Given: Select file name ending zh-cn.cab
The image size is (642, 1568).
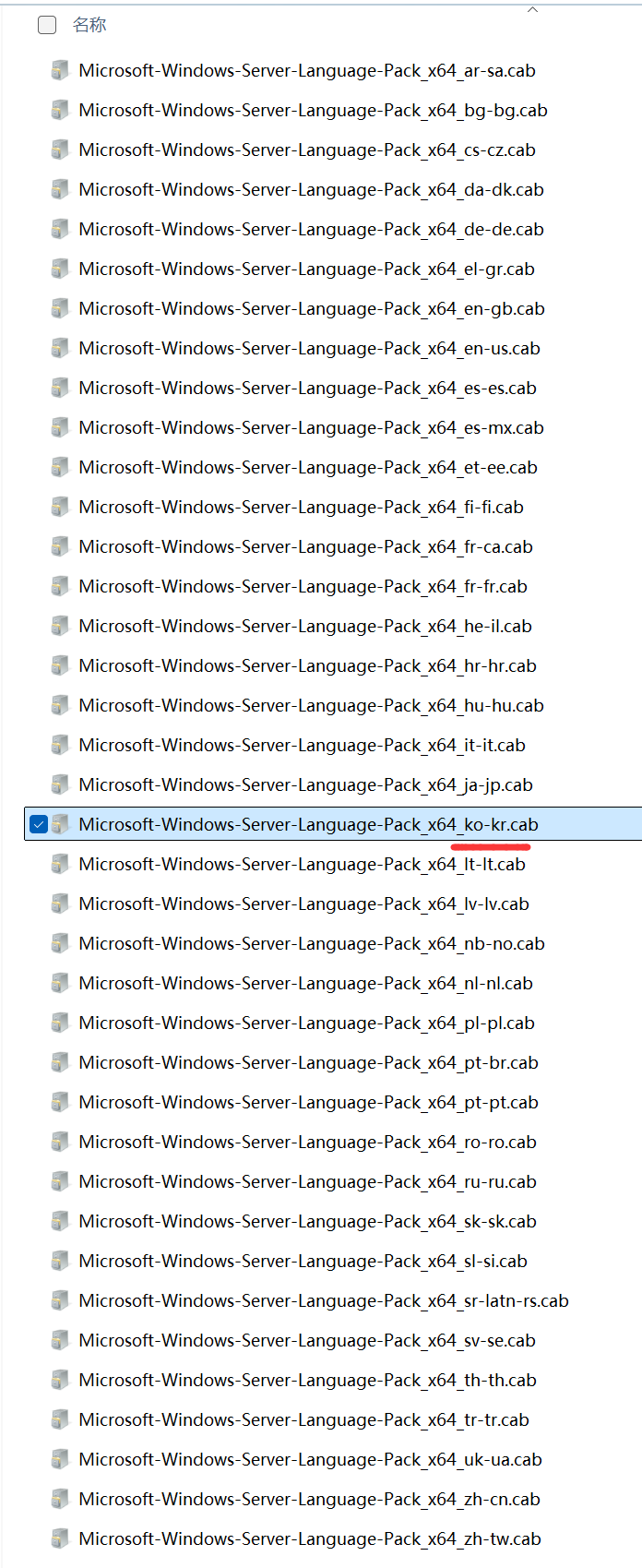Looking at the screenshot, I should pyautogui.click(x=309, y=1500).
